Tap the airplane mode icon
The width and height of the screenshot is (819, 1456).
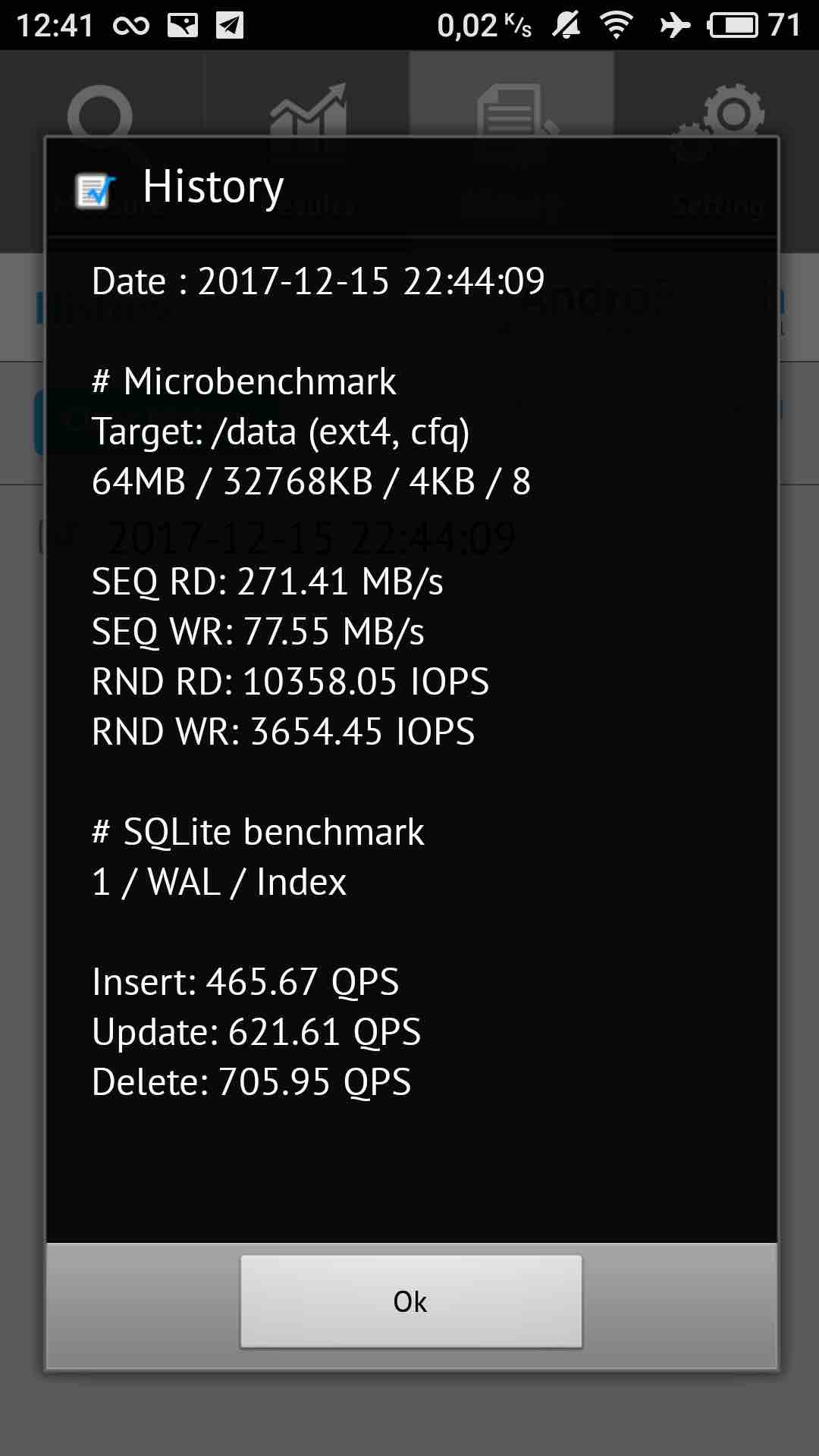click(674, 26)
